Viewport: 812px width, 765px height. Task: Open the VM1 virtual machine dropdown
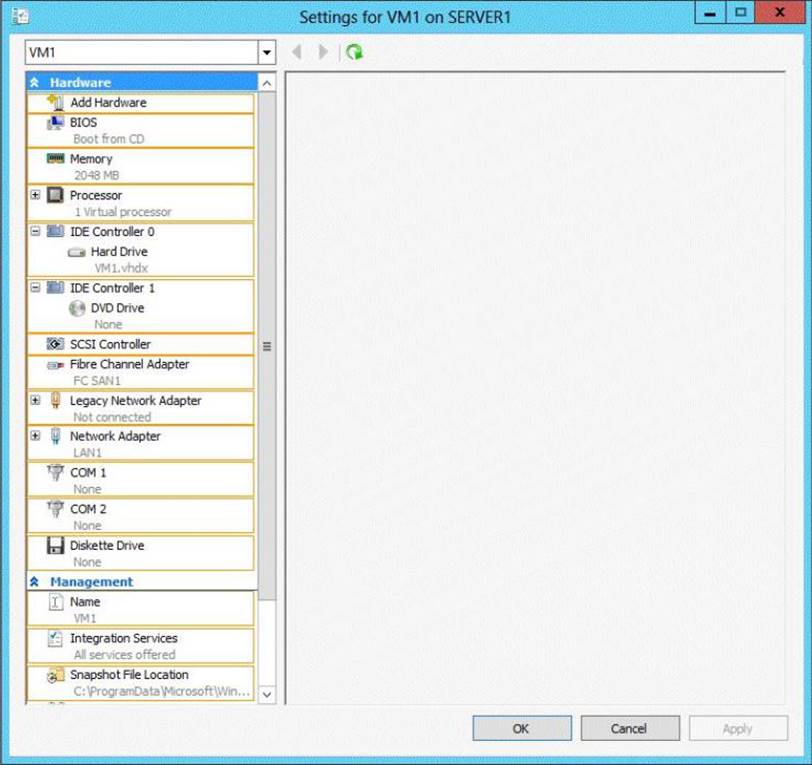(266, 52)
